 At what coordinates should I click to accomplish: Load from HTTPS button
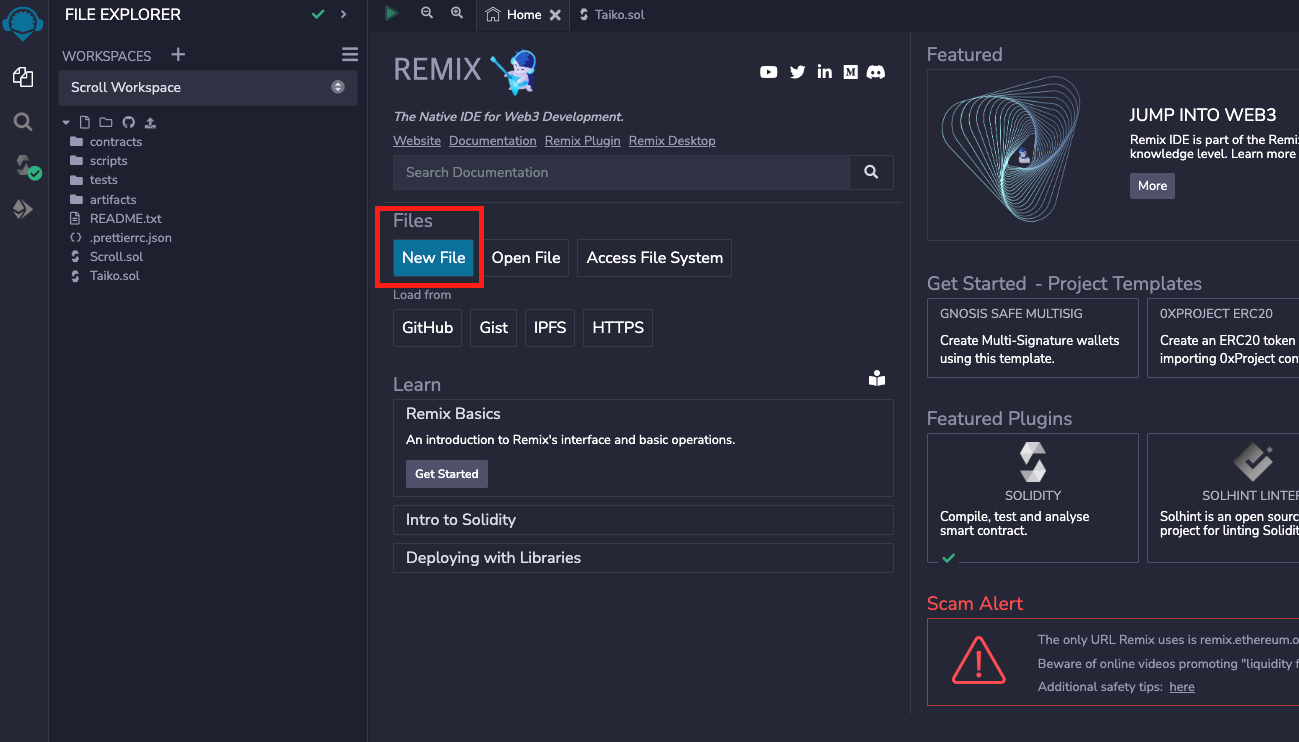click(618, 328)
